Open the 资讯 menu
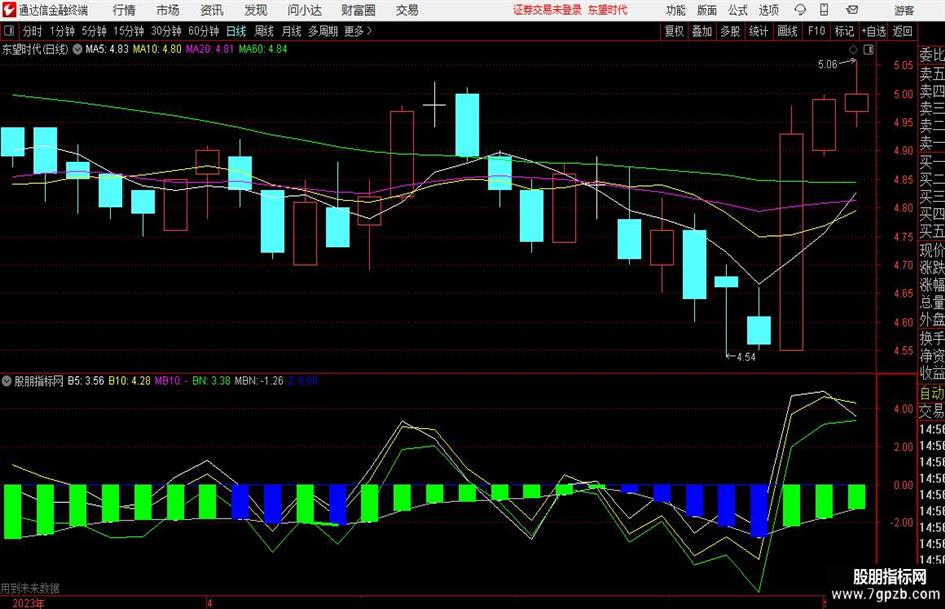 [x=212, y=10]
